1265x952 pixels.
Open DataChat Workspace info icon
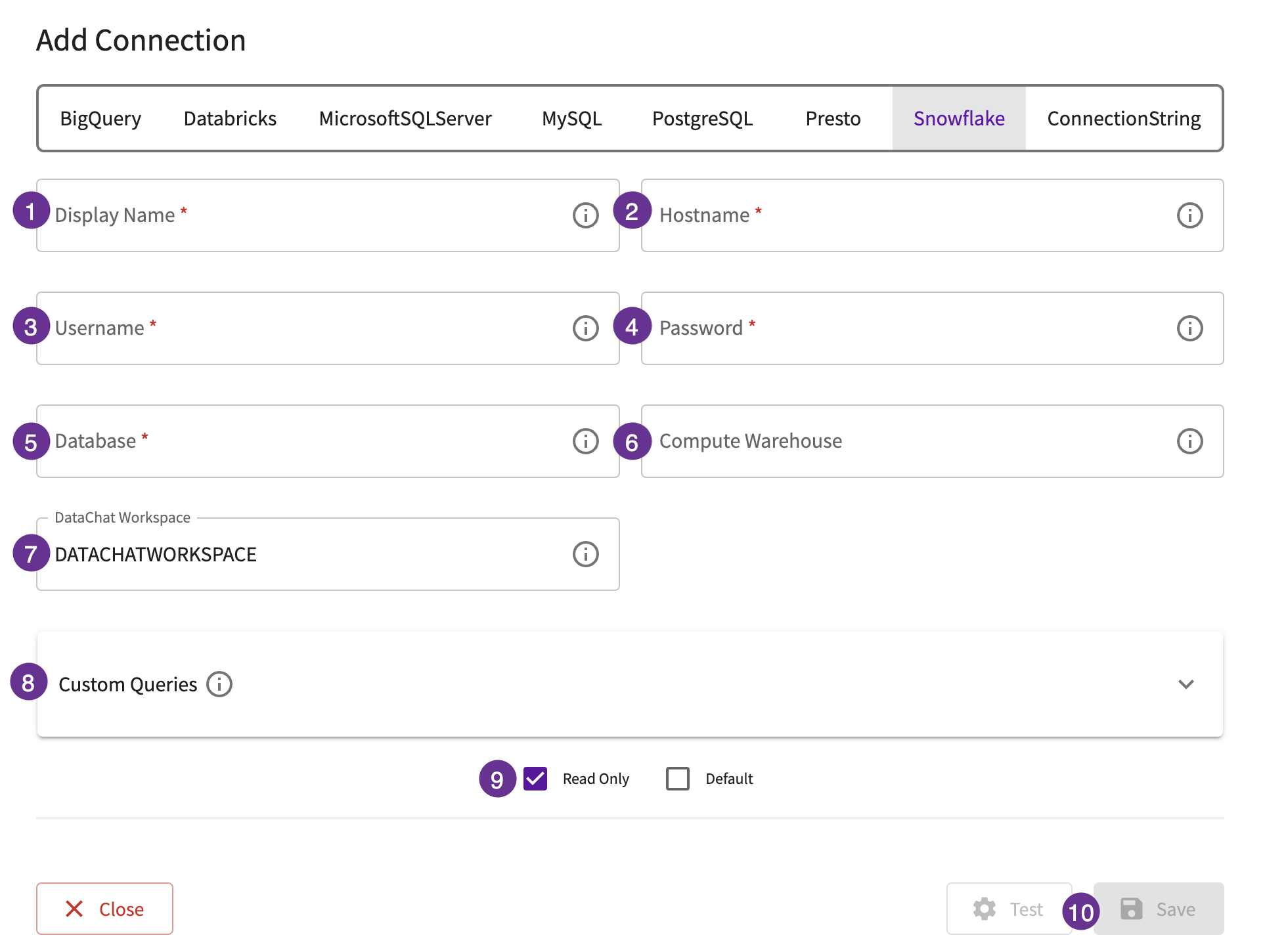[585, 554]
